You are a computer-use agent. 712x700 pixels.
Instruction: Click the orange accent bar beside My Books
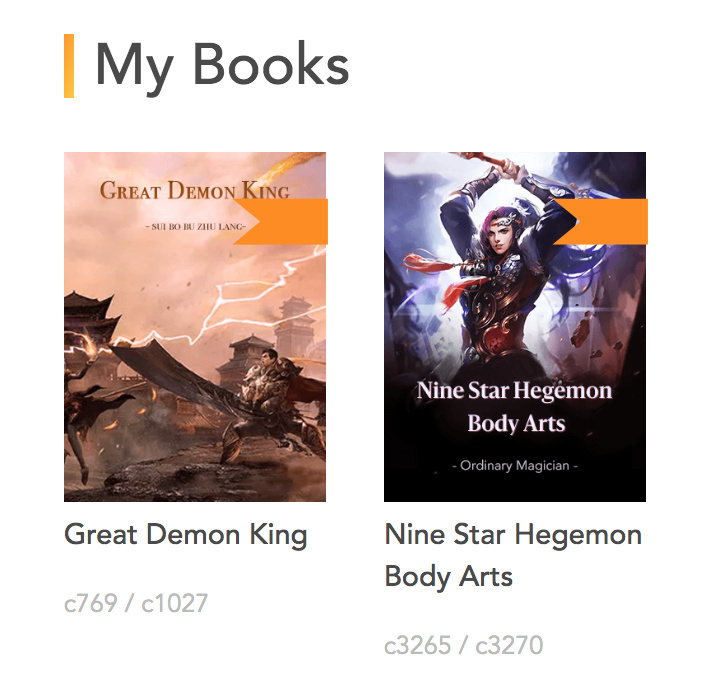point(69,66)
